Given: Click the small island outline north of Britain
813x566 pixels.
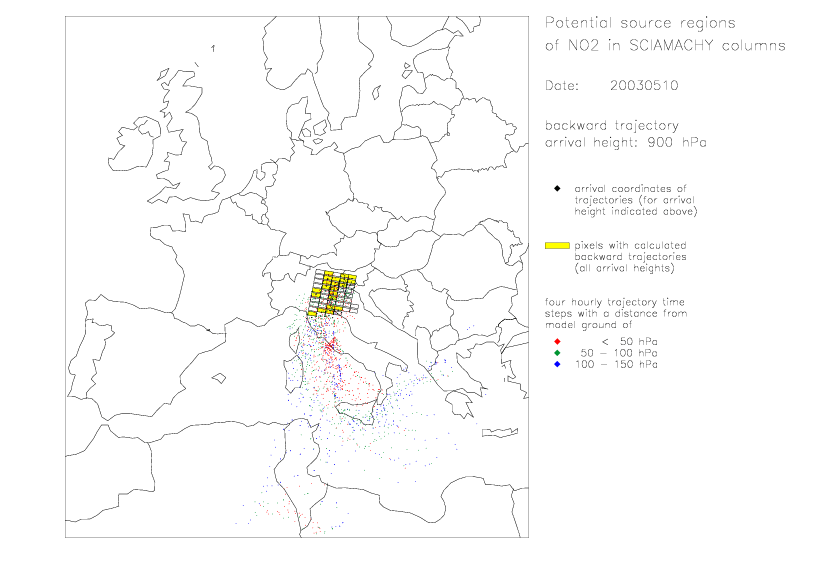Looking at the screenshot, I should (214, 47).
